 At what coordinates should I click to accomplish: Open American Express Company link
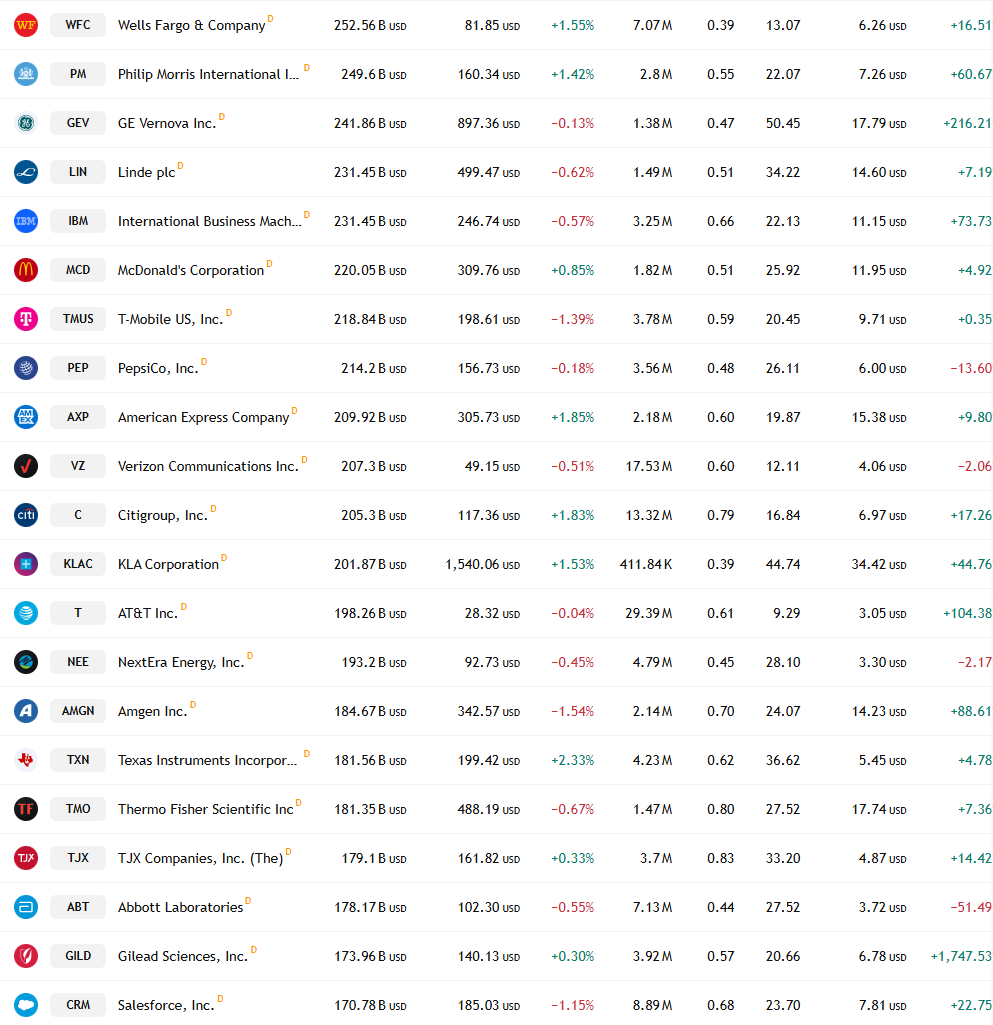(203, 418)
